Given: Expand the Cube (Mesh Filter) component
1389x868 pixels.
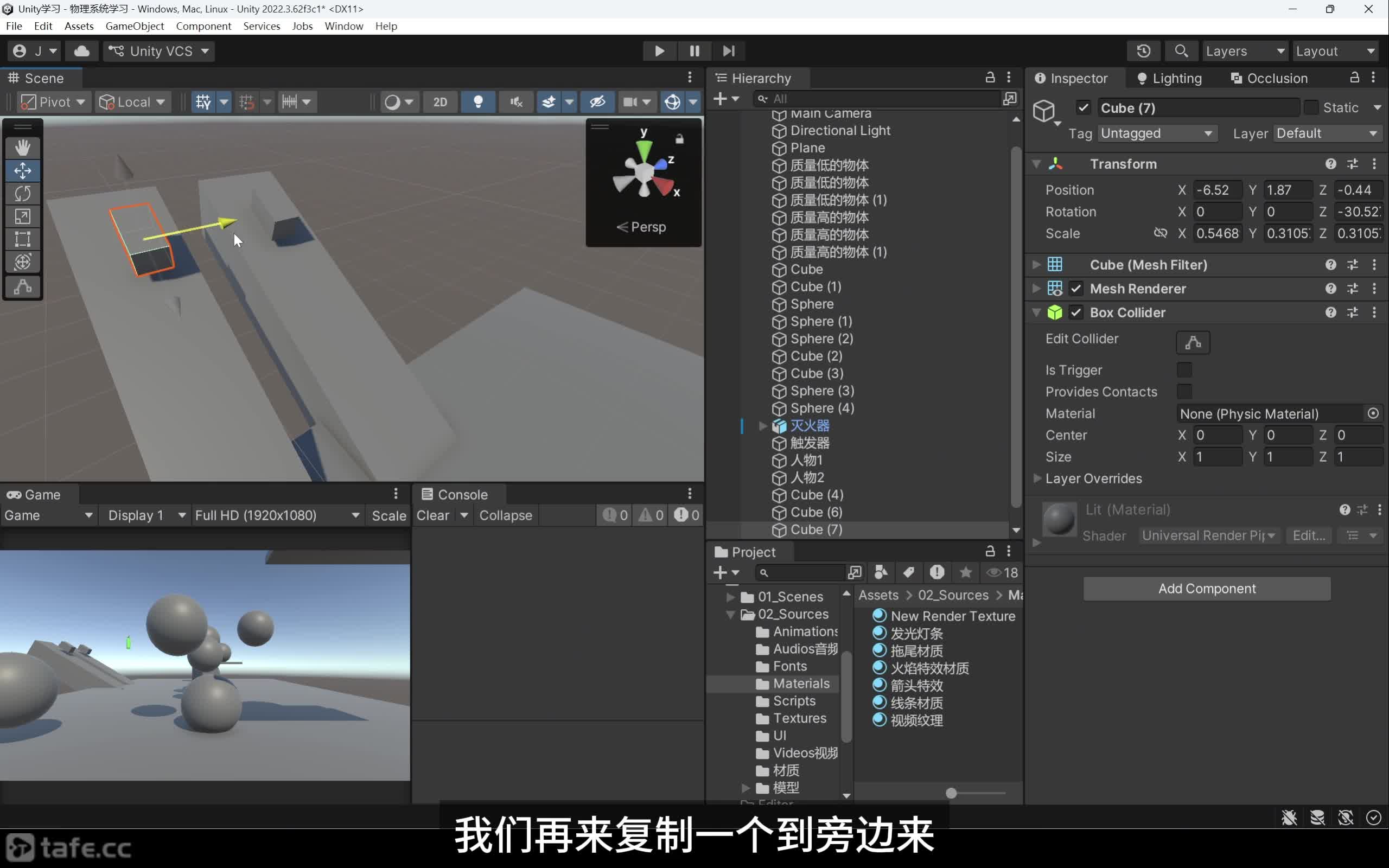Looking at the screenshot, I should 1036,265.
